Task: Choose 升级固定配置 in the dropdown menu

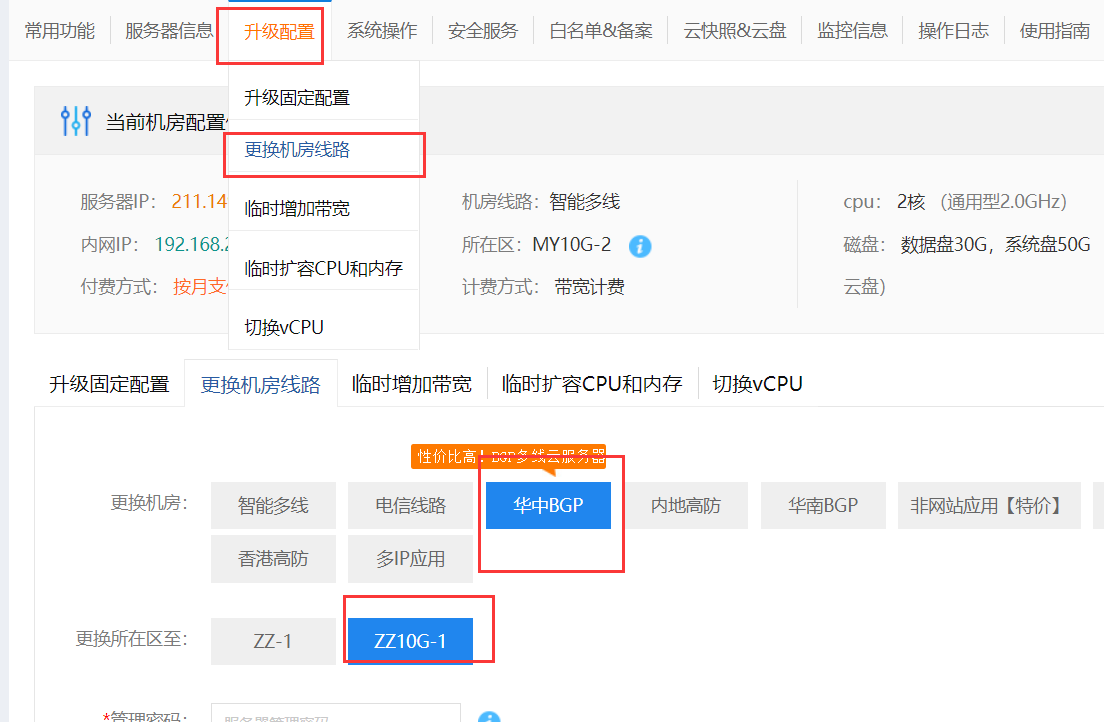Action: pyautogui.click(x=297, y=98)
